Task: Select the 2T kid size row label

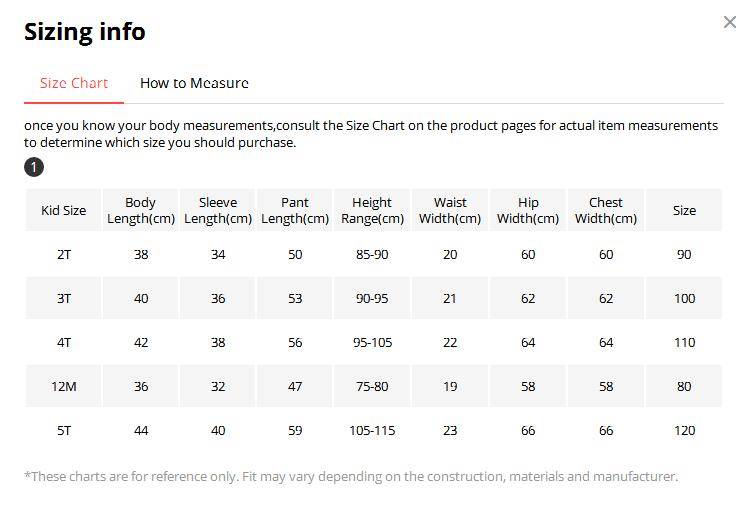Action: click(x=64, y=255)
